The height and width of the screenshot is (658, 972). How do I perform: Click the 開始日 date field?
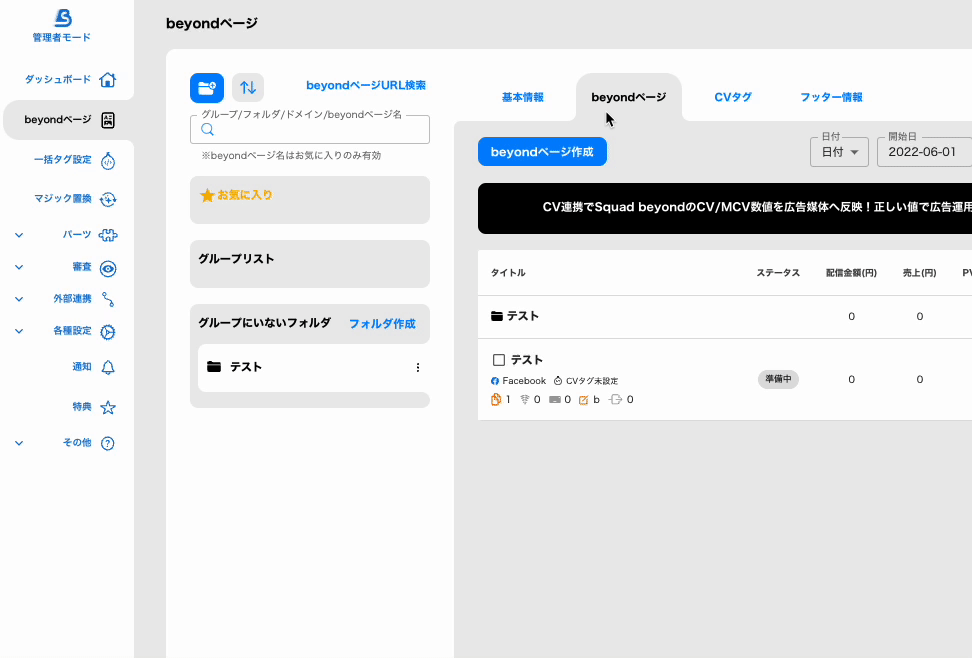[x=924, y=152]
